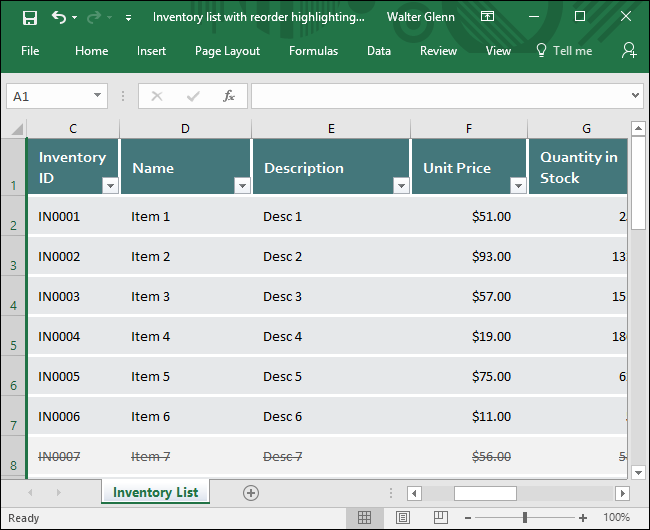The image size is (650, 530).
Task: Open the Formulas ribbon tab
Action: tap(313, 51)
